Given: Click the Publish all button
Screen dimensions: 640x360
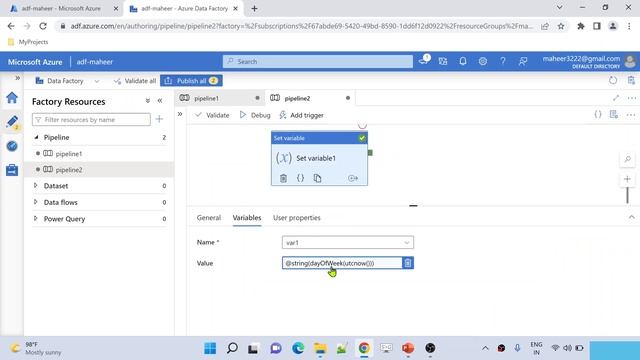Looking at the screenshot, I should click(x=191, y=81).
